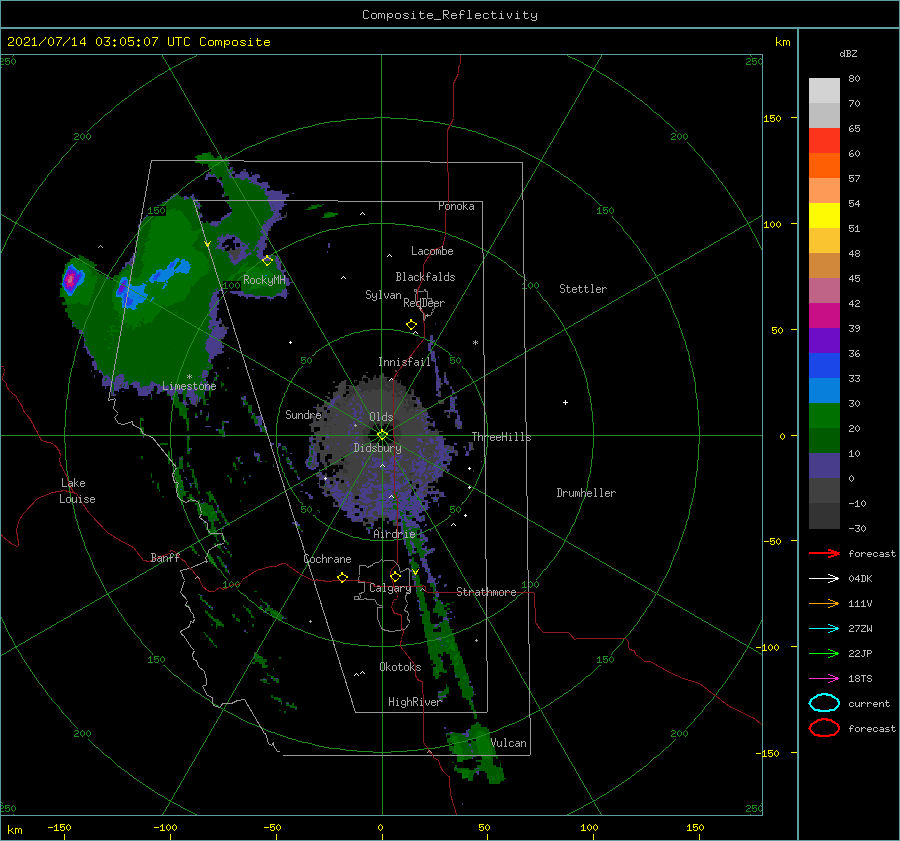Click the Vulcan label
900x841 pixels.
pyautogui.click(x=509, y=743)
